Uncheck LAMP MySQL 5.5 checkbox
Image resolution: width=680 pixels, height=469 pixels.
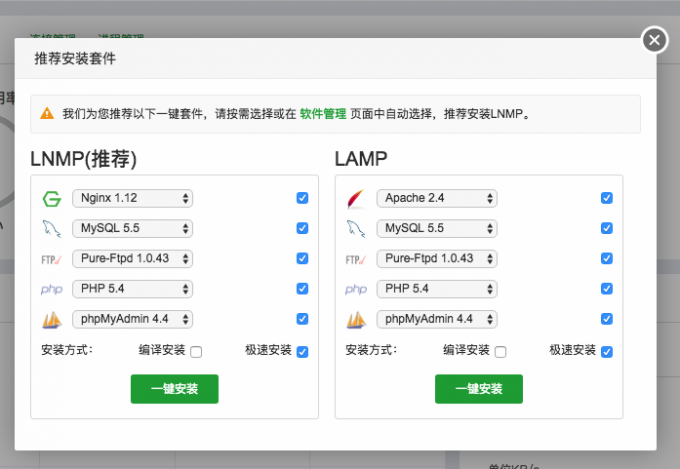(x=607, y=228)
